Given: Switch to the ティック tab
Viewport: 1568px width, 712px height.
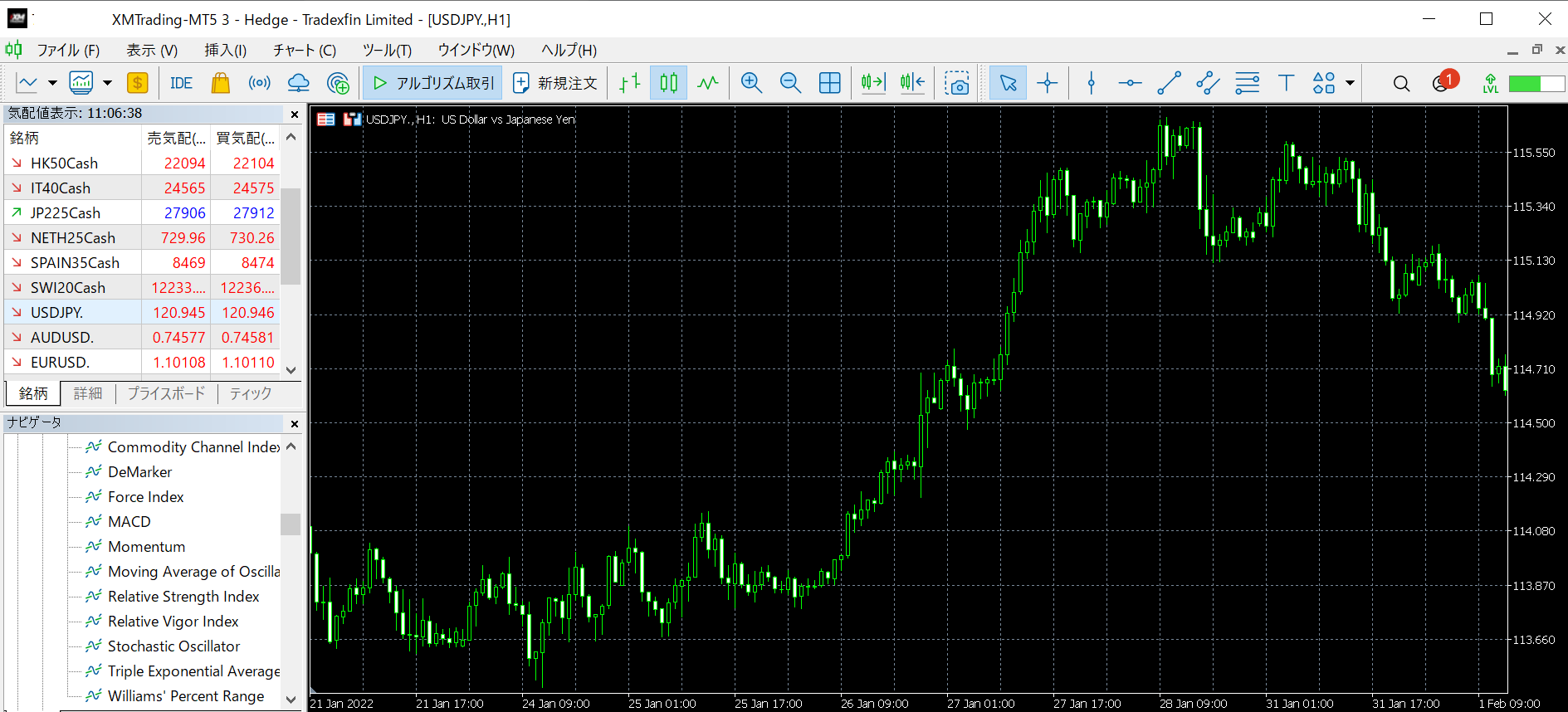Looking at the screenshot, I should 251,393.
